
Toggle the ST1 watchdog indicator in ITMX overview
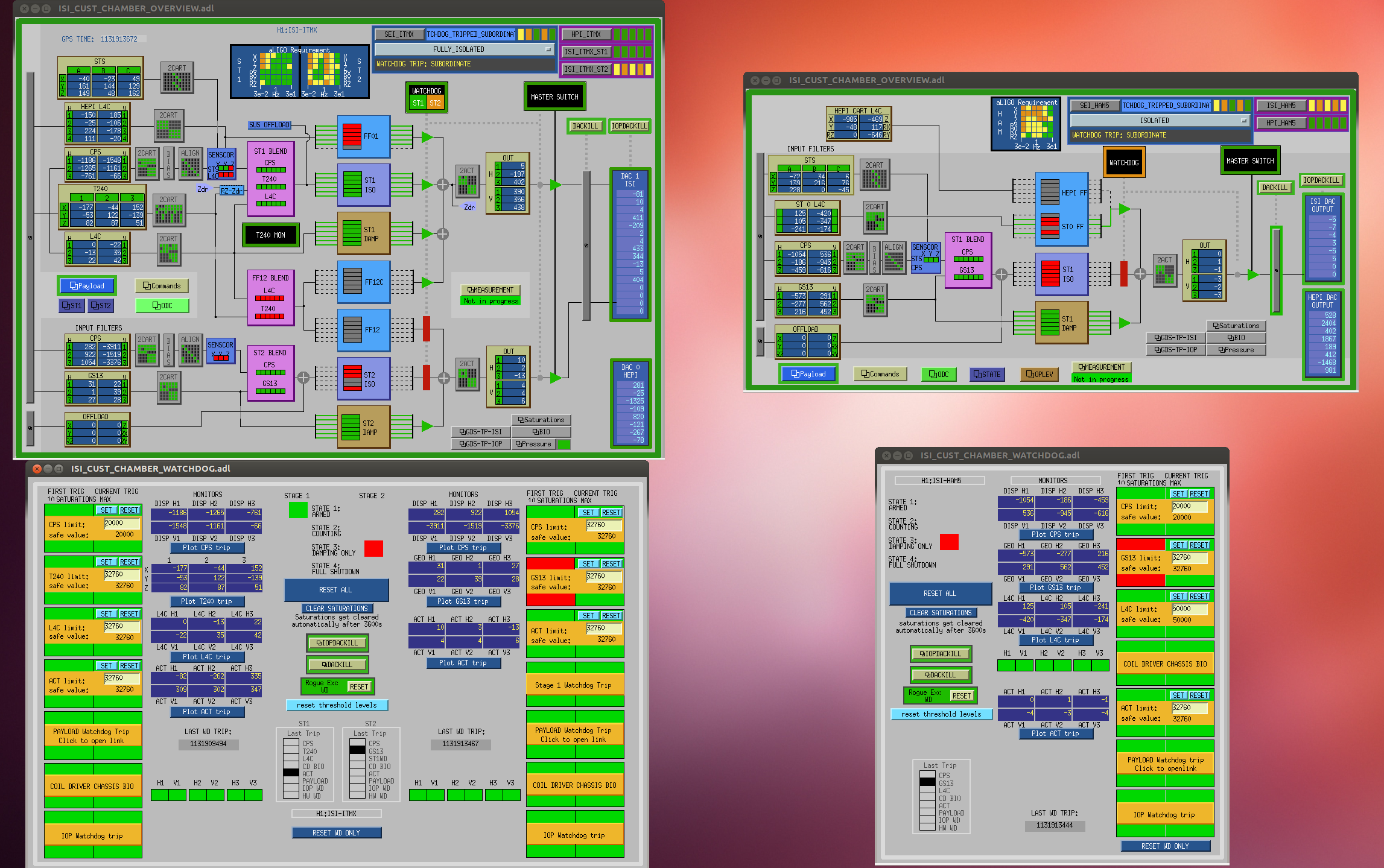click(418, 103)
